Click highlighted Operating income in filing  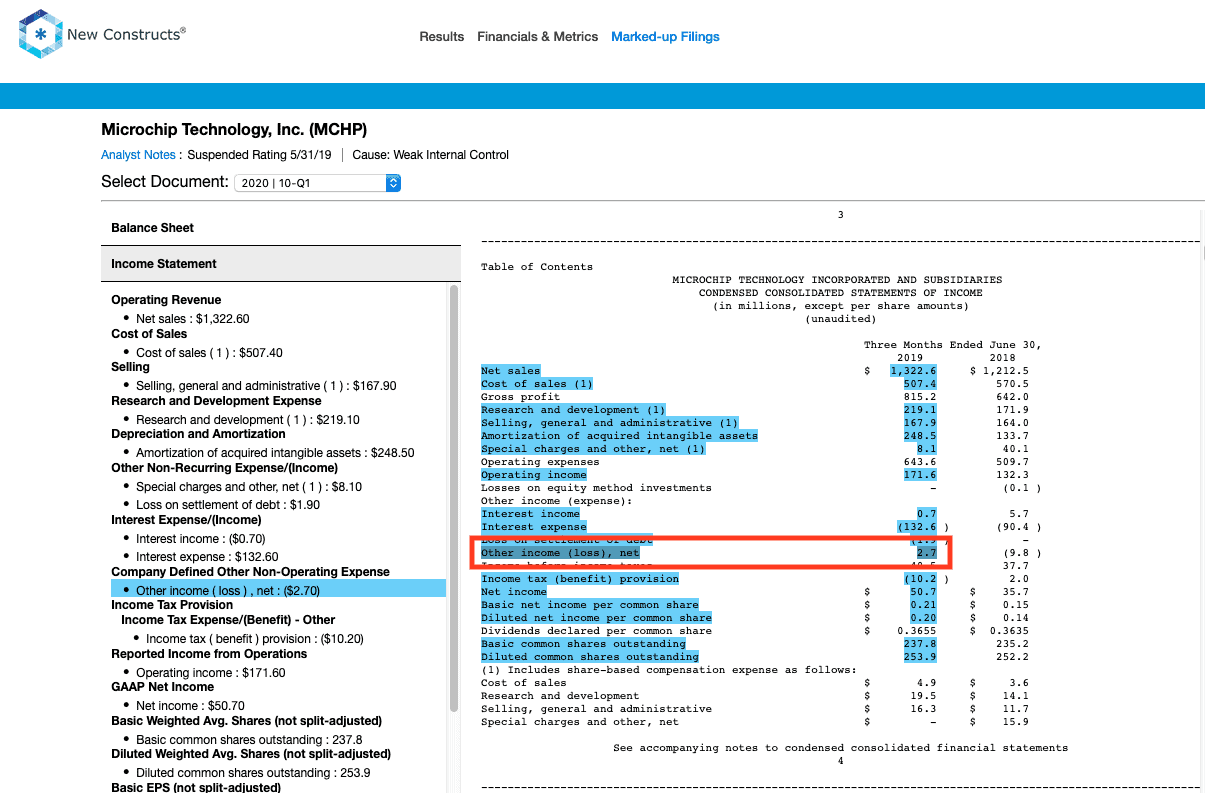pos(534,475)
